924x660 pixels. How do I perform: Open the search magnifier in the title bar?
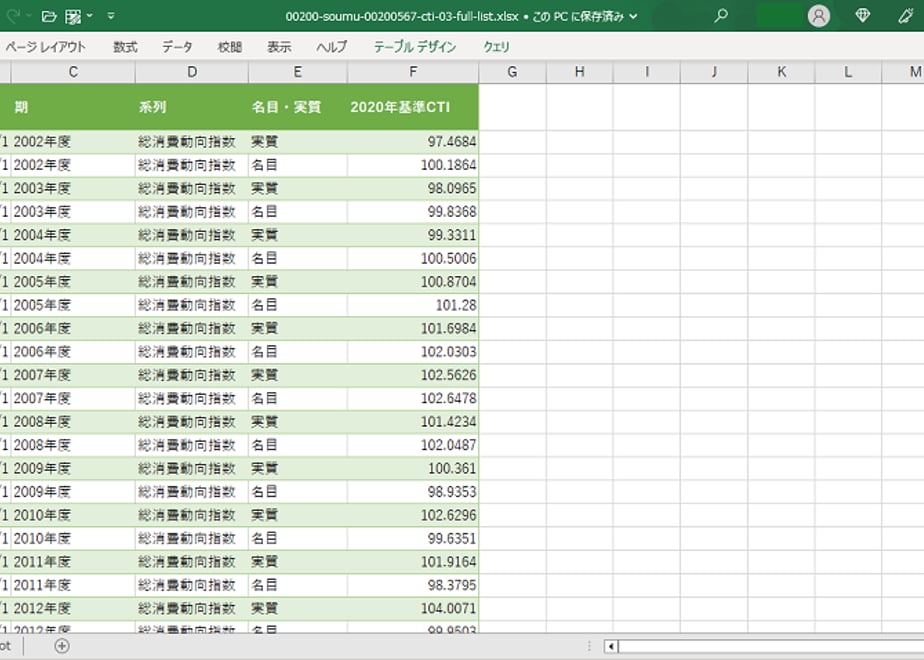point(721,16)
